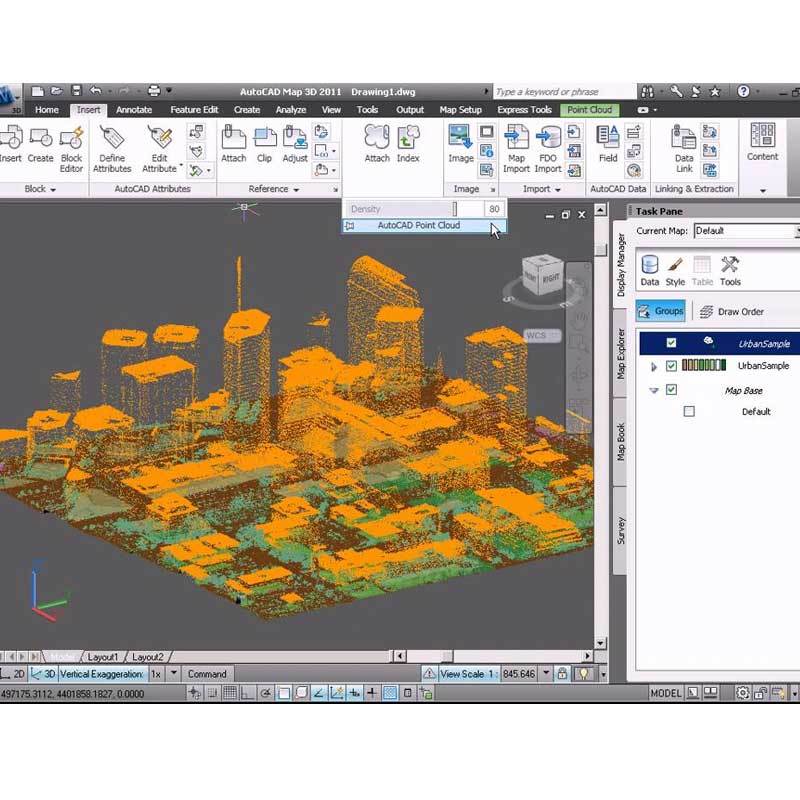Click the Command button in status bar

click(x=207, y=674)
